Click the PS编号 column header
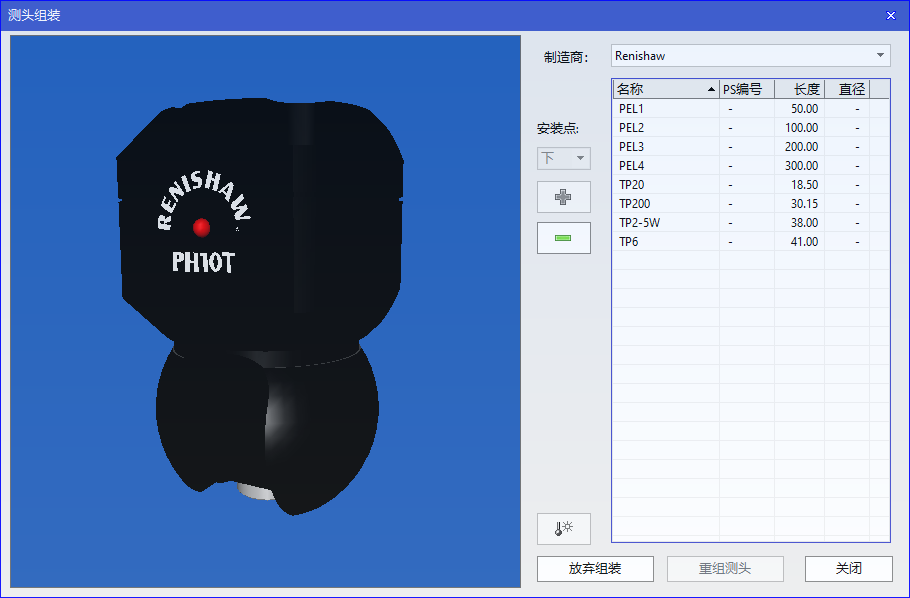910x598 pixels. (747, 89)
